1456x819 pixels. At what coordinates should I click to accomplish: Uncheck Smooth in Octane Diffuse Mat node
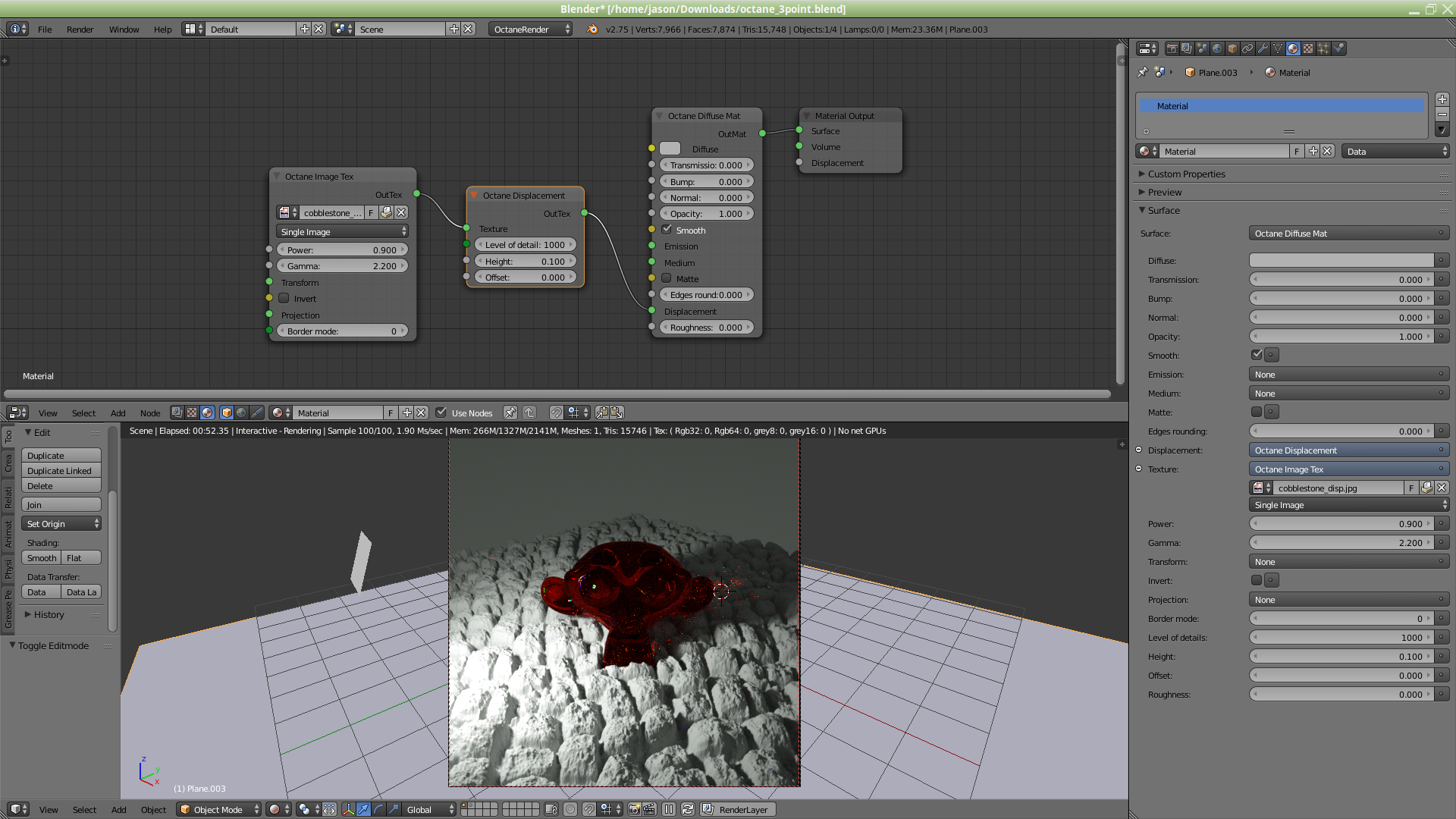click(x=667, y=230)
